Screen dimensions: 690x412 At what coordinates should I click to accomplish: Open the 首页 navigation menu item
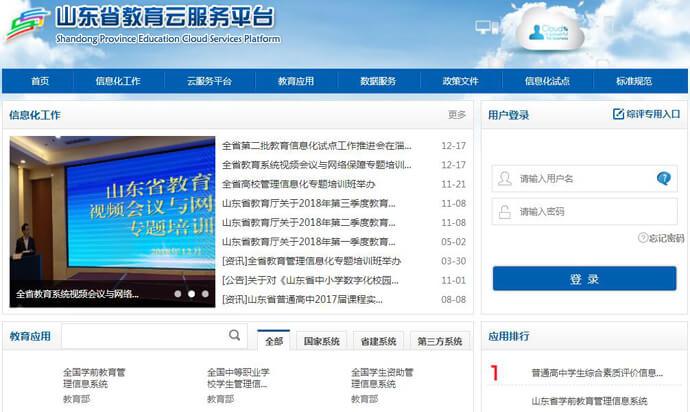40,82
